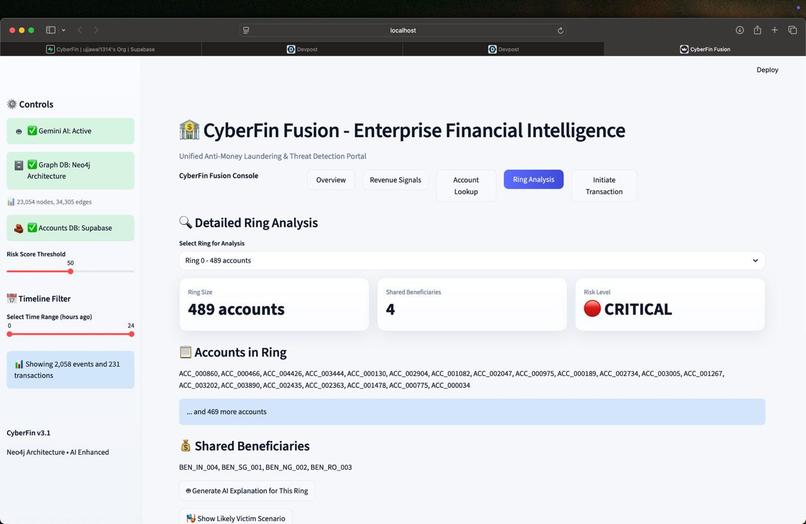
Task: Switch to the second Devpost tab
Action: click(x=503, y=49)
